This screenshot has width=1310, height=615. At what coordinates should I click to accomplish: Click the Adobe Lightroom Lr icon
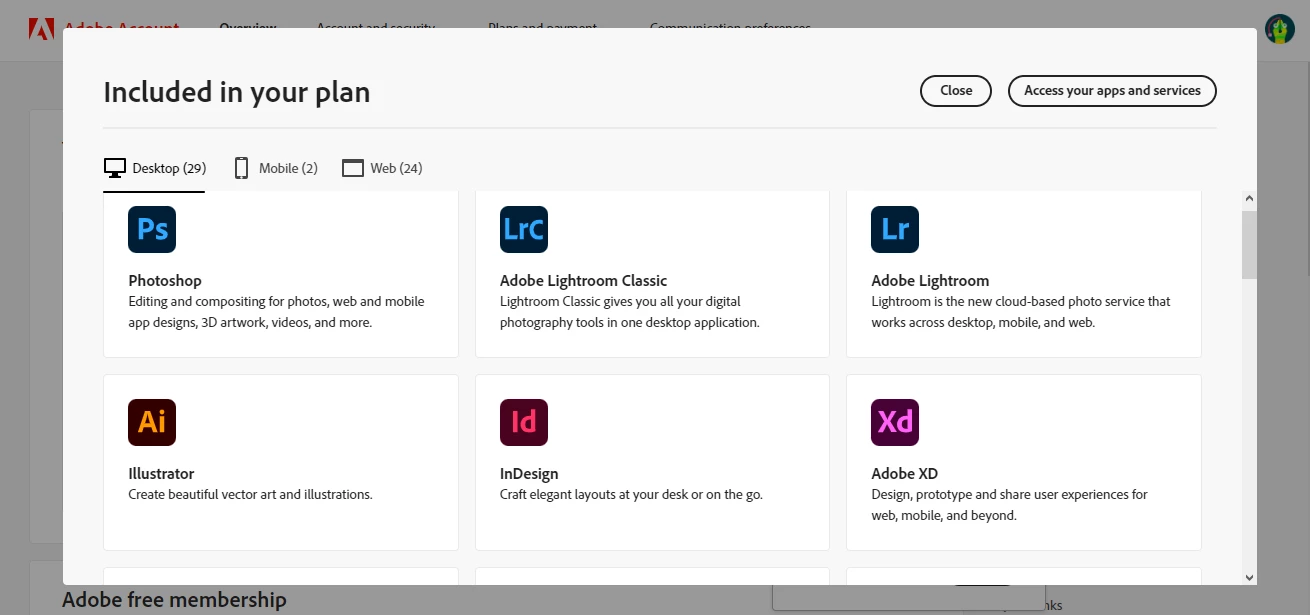pos(895,229)
